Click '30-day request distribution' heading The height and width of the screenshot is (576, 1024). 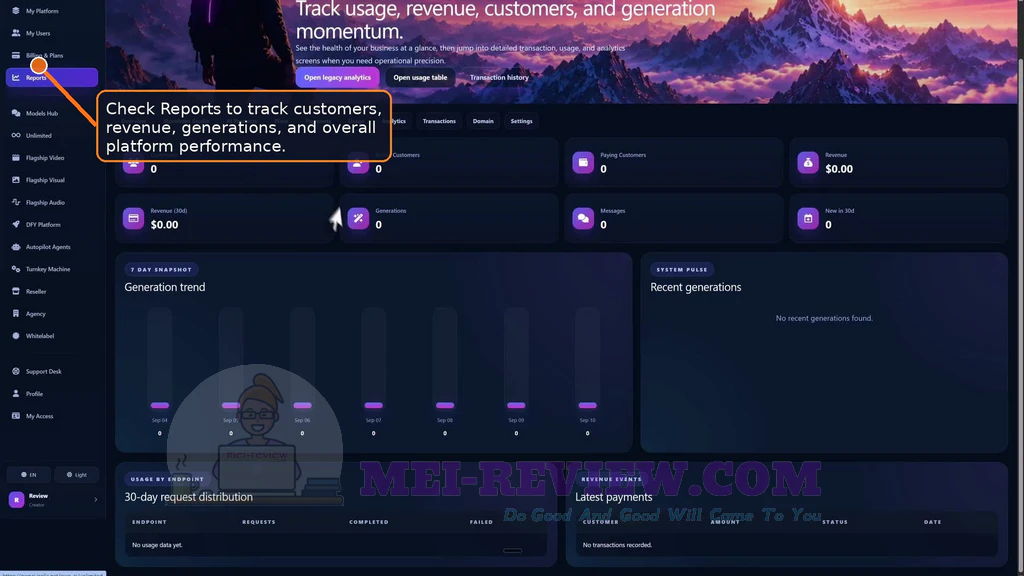[188, 498]
